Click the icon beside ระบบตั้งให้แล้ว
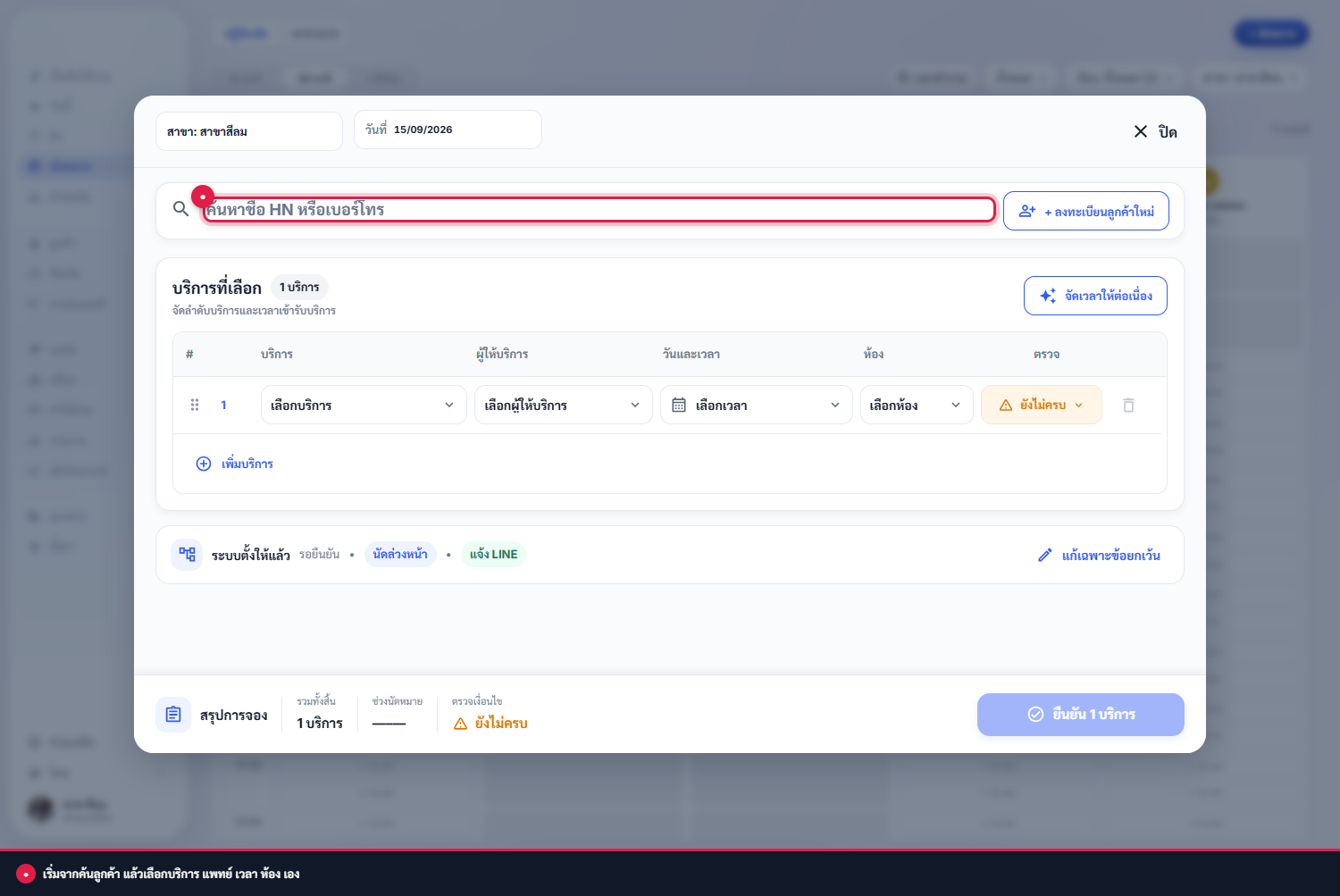The image size is (1340, 896). 187,555
